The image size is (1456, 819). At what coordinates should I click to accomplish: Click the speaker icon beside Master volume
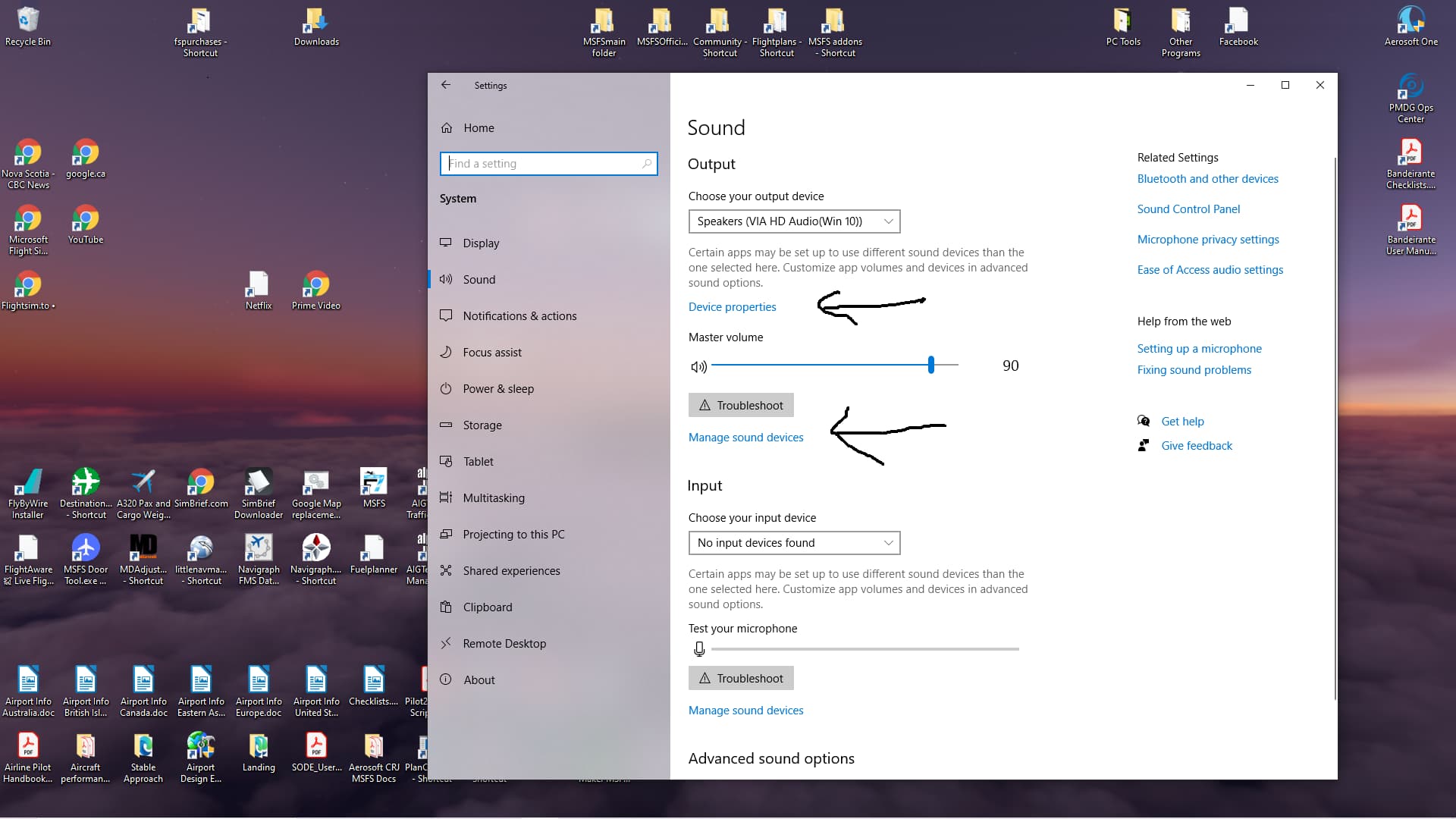coord(698,366)
